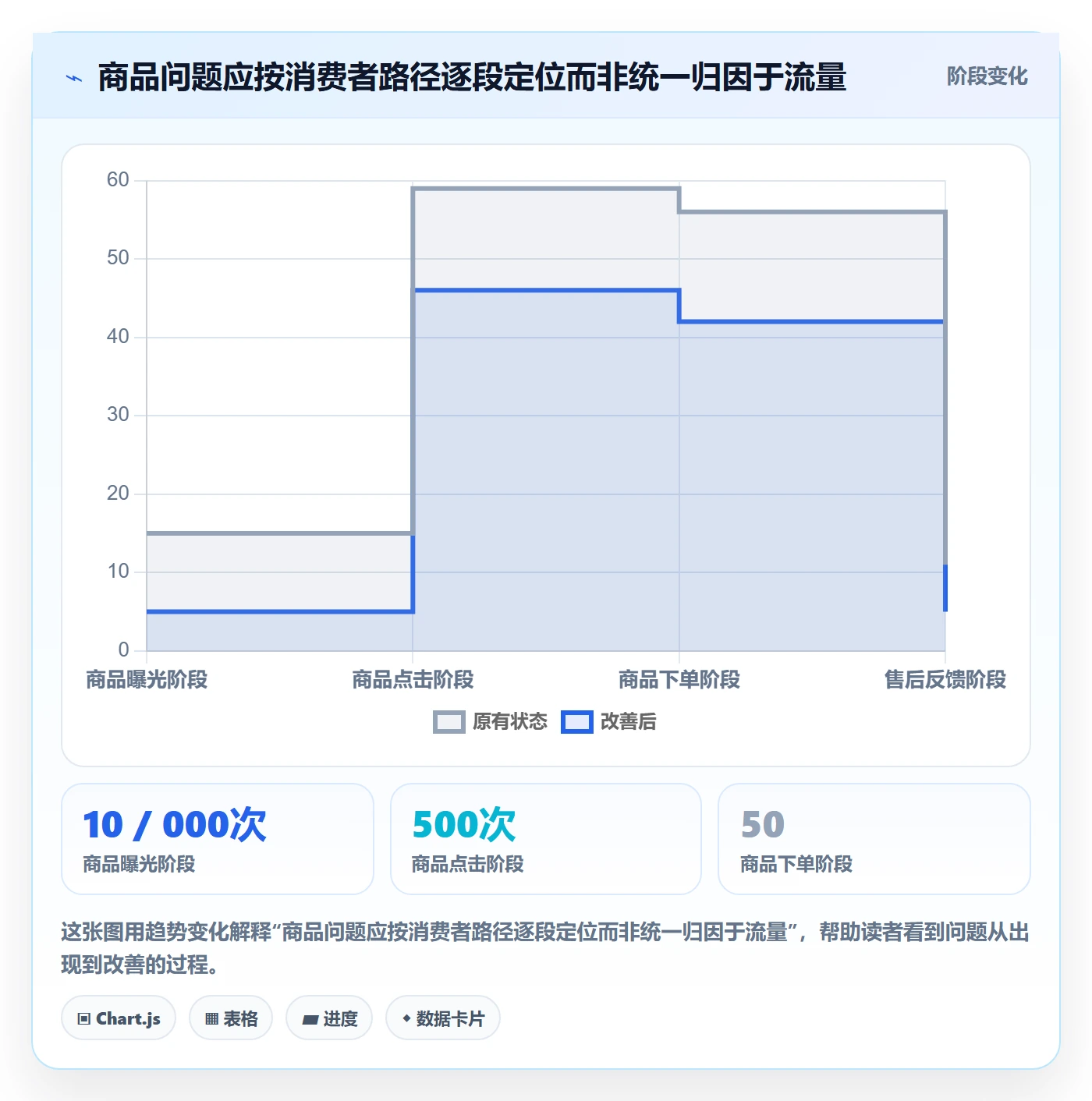The height and width of the screenshot is (1101, 1092).
Task: Open the 50 商品下单阶段 card
Action: (x=874, y=839)
